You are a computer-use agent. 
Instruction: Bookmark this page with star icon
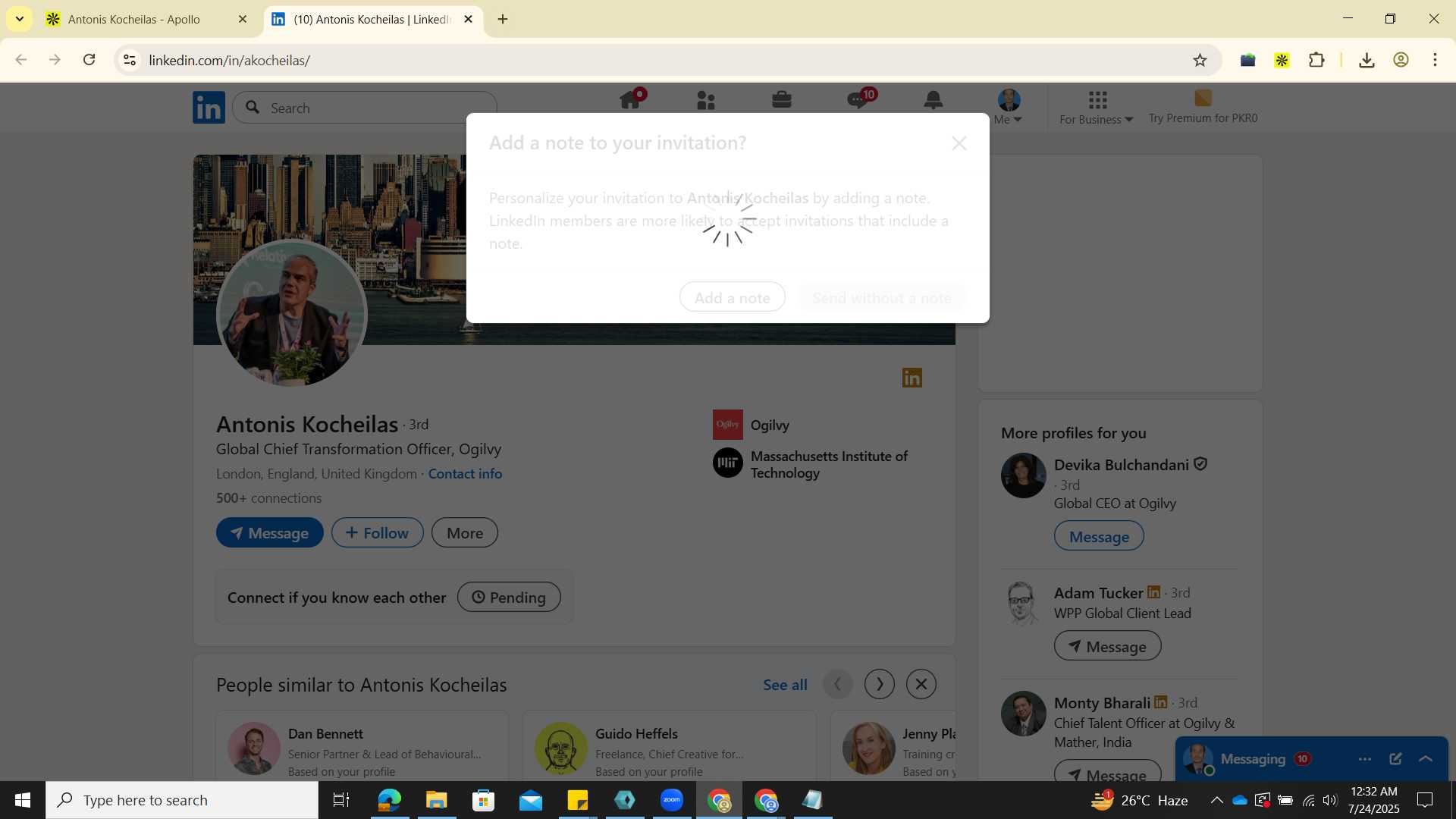click(x=1200, y=60)
